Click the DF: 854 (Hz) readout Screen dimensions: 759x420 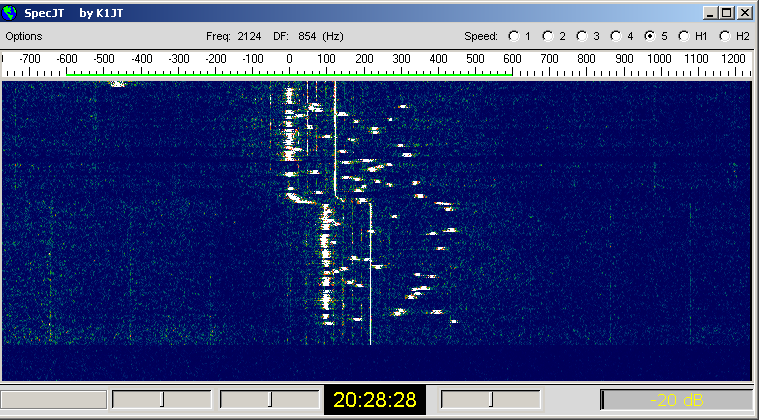[308, 36]
